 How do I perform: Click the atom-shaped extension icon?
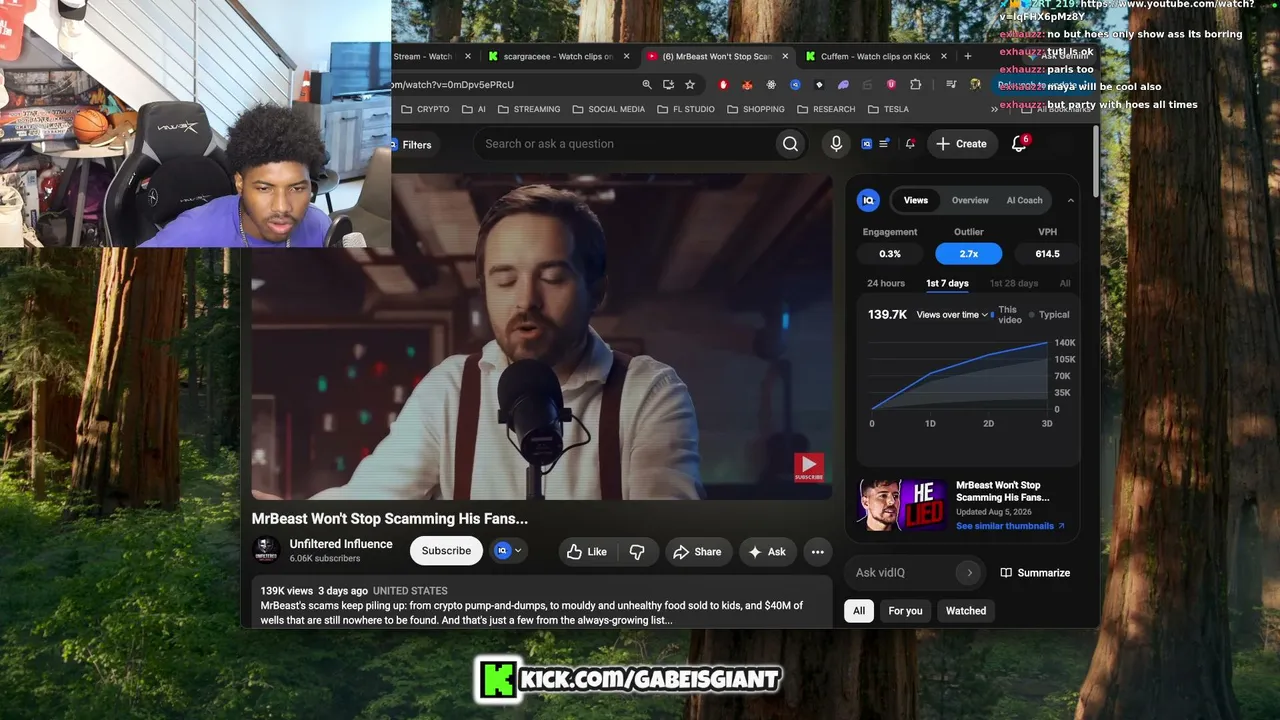pyautogui.click(x=771, y=85)
